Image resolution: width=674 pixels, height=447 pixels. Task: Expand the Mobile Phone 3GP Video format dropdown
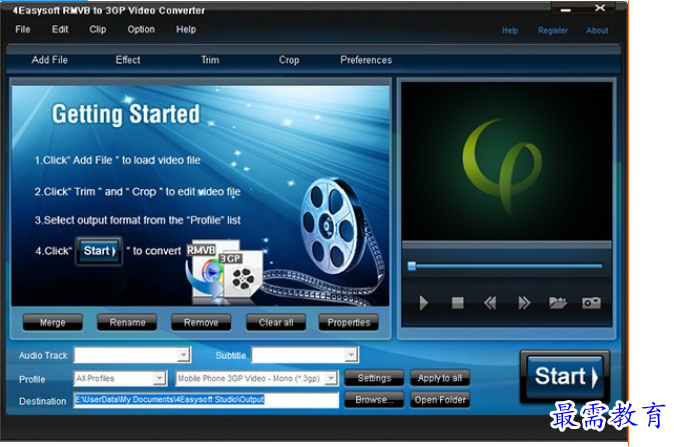(x=331, y=378)
